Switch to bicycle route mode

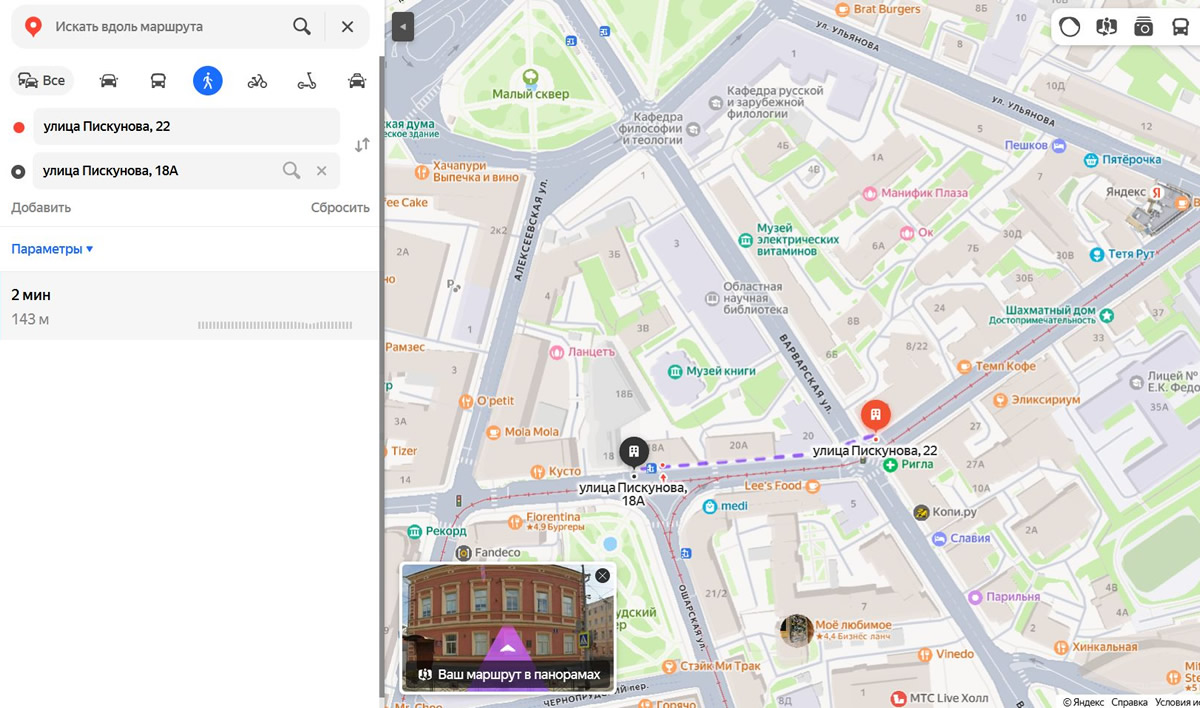pos(257,81)
